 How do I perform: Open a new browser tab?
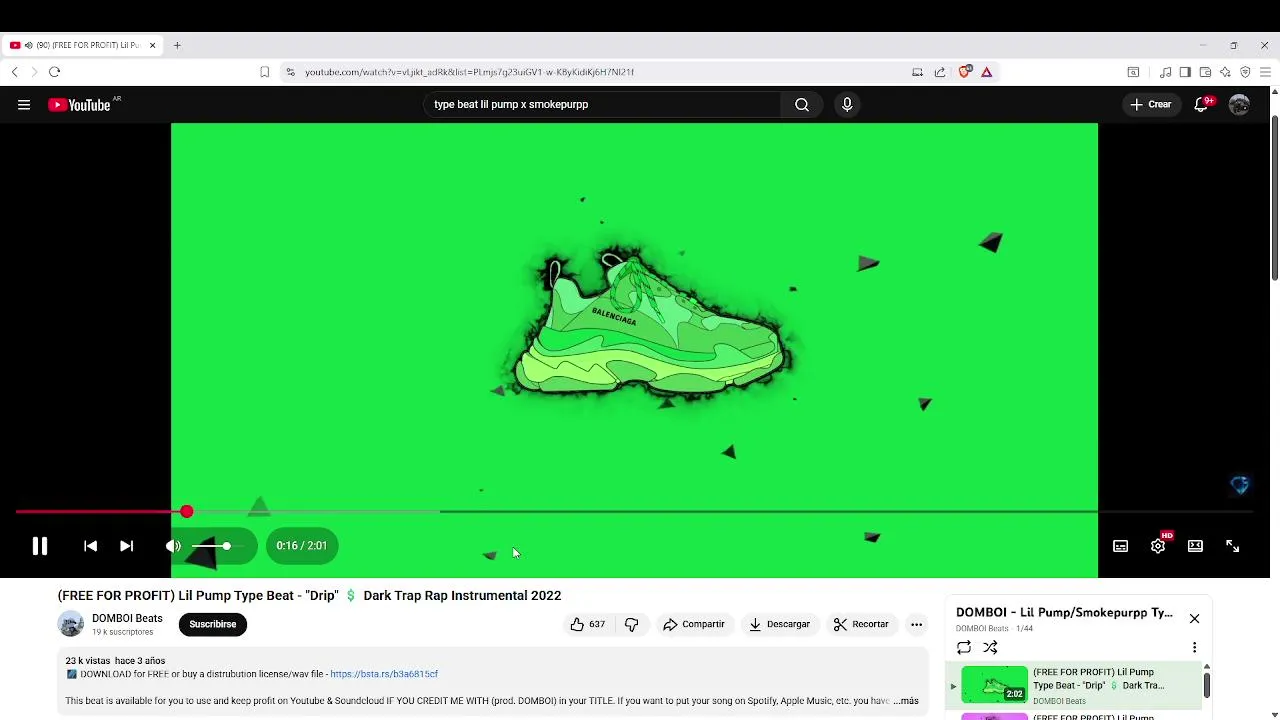tap(177, 45)
